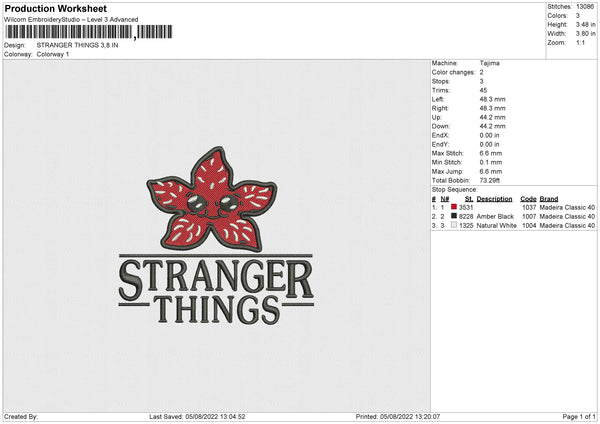The height and width of the screenshot is (424, 600).
Task: Click the embroidery design preview image
Action: click(216, 236)
